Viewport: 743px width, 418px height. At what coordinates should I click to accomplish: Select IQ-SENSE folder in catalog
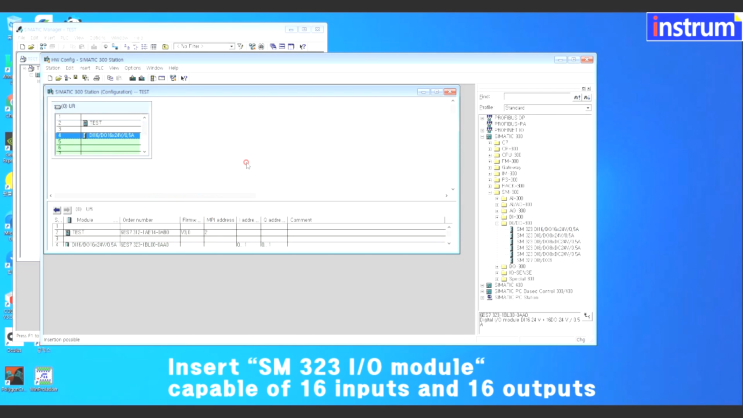point(520,273)
